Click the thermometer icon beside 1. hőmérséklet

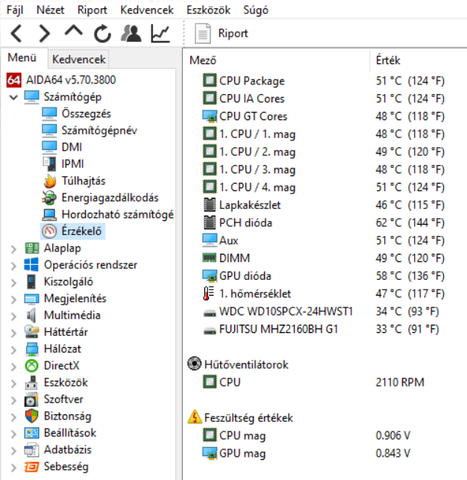[x=208, y=293]
